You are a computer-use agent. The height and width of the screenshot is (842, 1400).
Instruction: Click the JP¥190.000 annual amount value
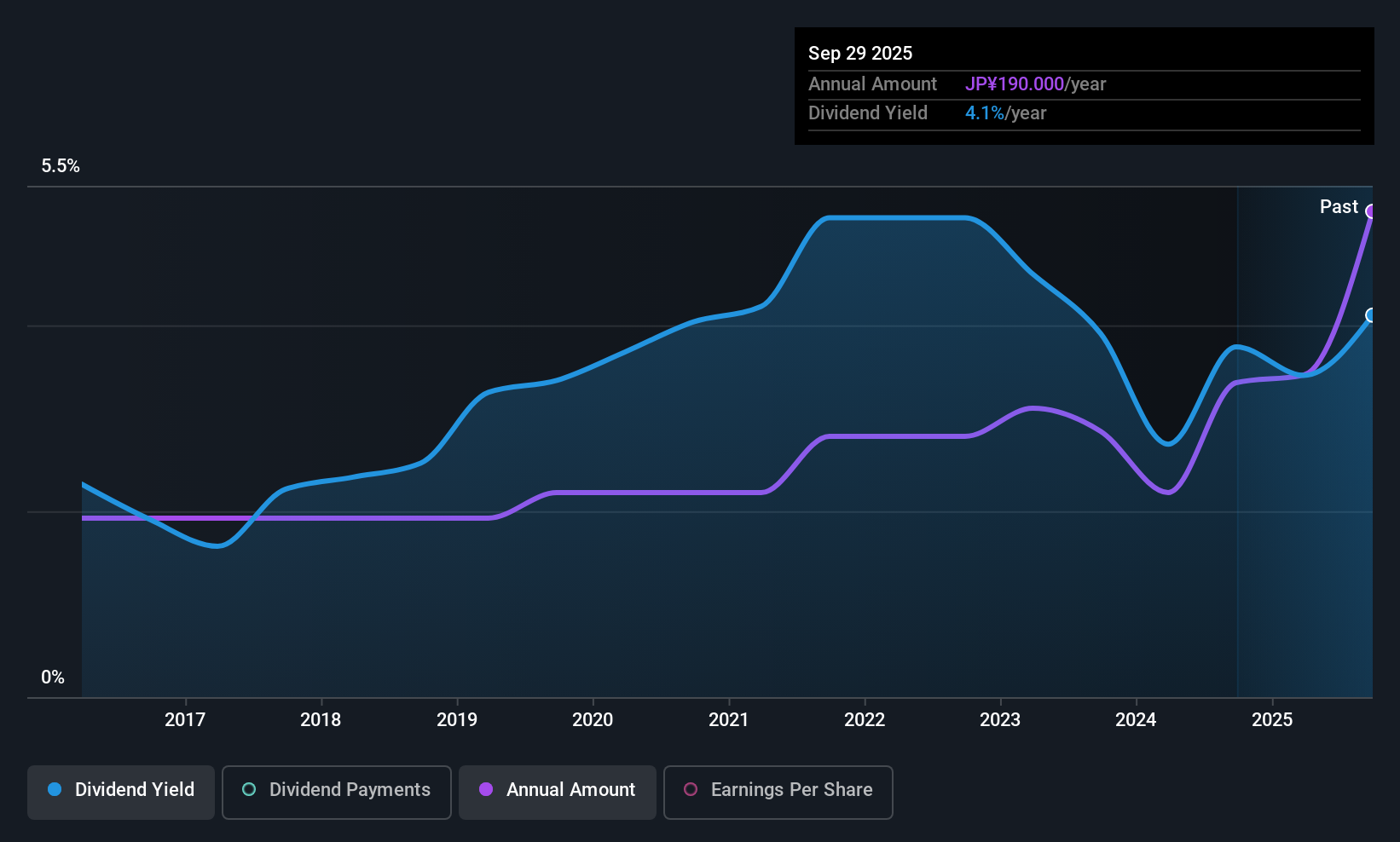point(1015,84)
